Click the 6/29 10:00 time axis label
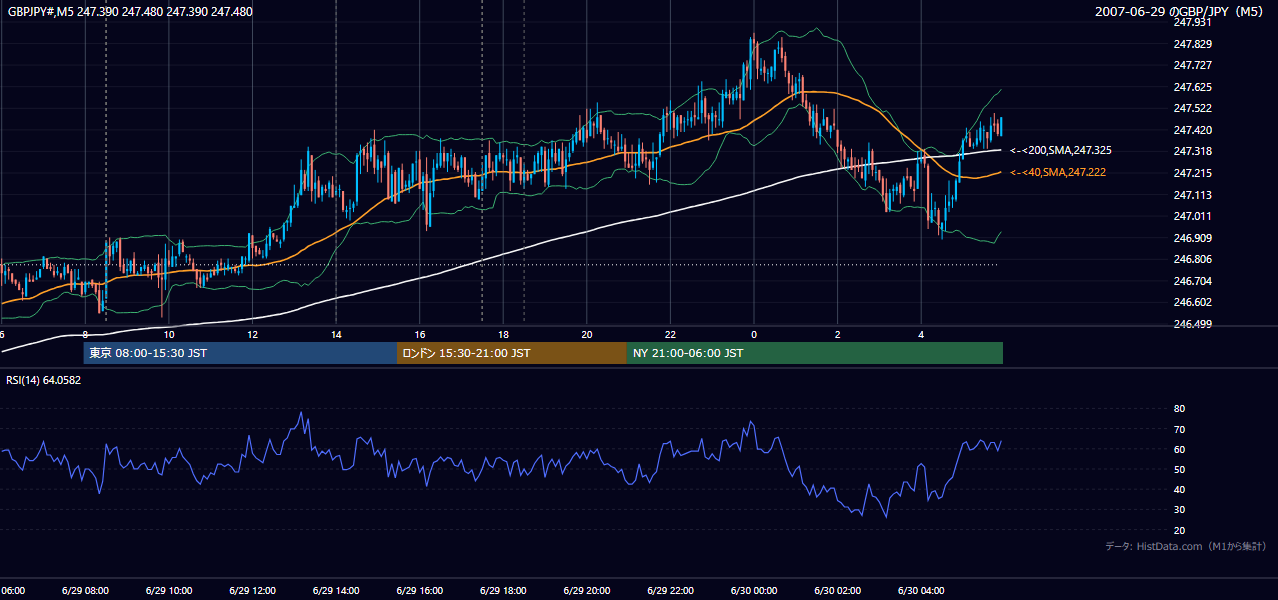The height and width of the screenshot is (600, 1278). coord(168,591)
